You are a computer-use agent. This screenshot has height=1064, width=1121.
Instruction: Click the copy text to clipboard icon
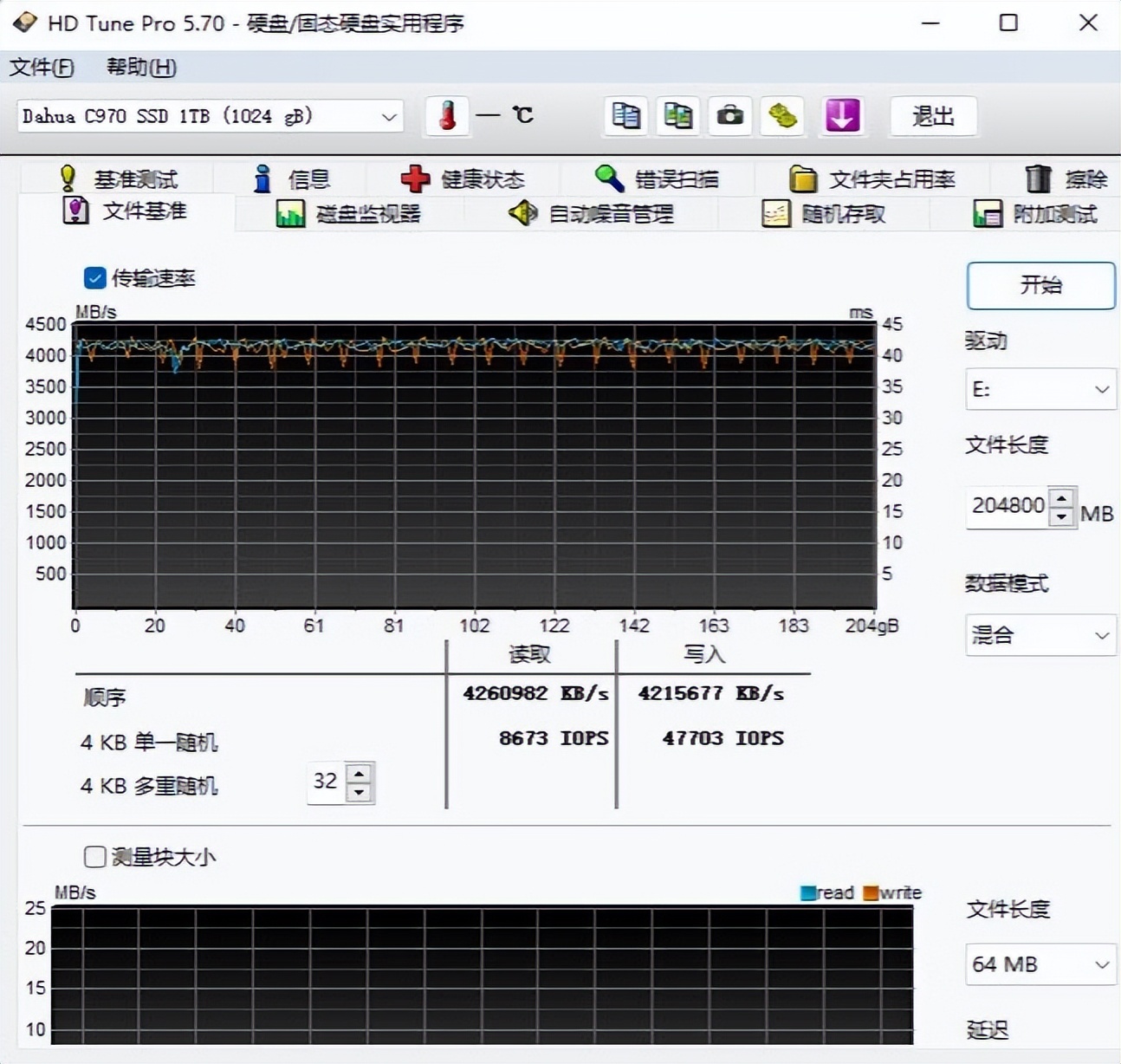tap(625, 115)
